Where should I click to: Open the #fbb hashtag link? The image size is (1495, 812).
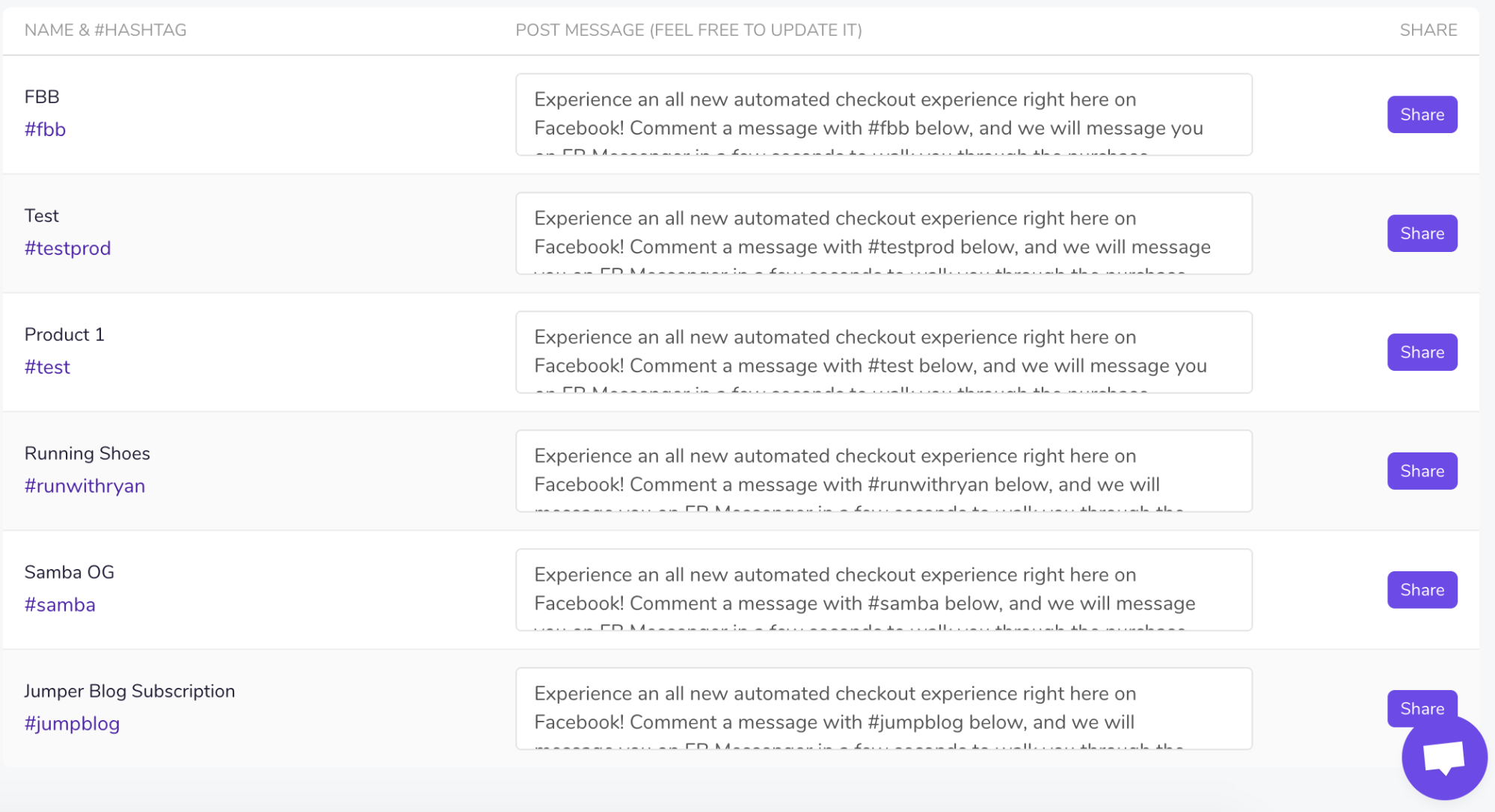45,129
